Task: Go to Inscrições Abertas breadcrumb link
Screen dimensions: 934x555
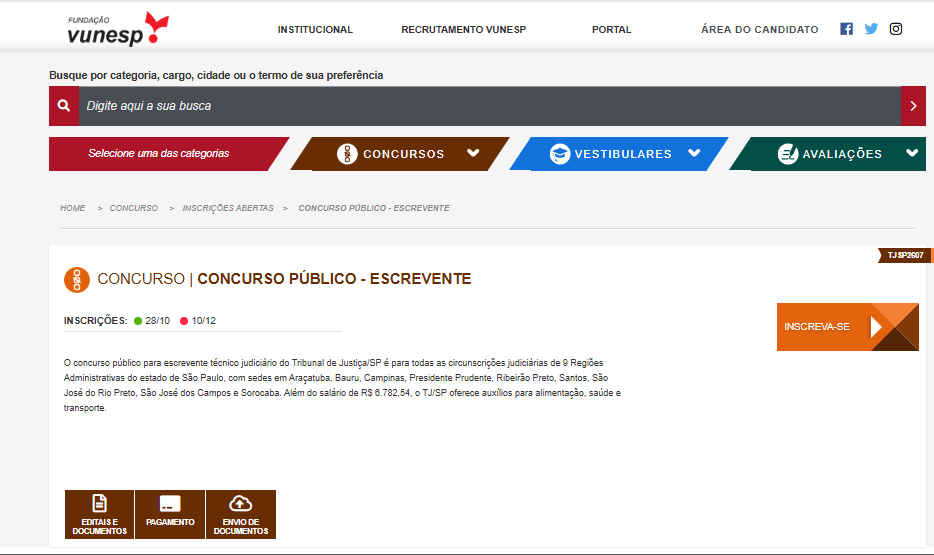Action: coord(228,208)
